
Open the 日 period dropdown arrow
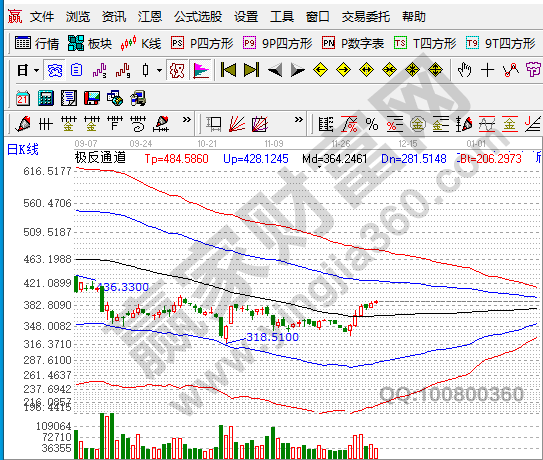click(x=36, y=71)
